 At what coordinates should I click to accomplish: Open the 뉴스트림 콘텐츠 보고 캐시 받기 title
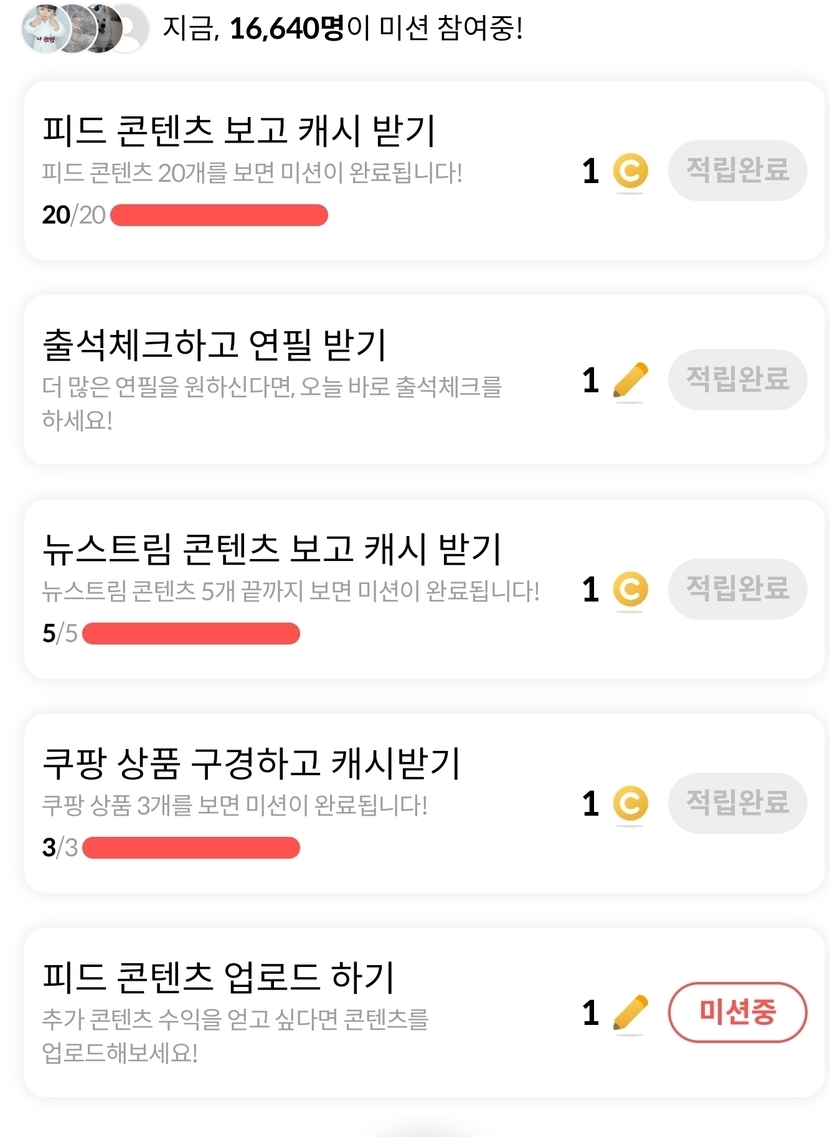pyautogui.click(x=271, y=549)
